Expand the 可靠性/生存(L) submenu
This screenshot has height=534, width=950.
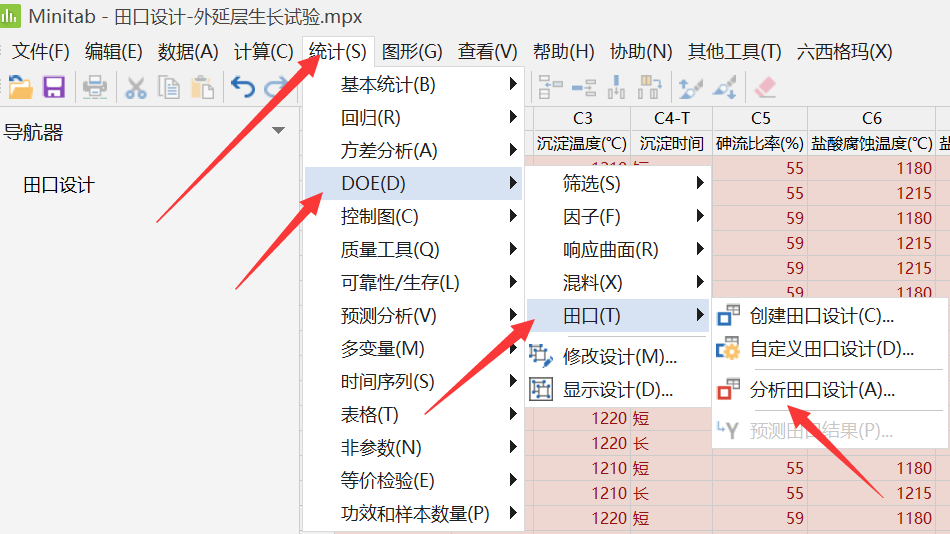pyautogui.click(x=413, y=282)
